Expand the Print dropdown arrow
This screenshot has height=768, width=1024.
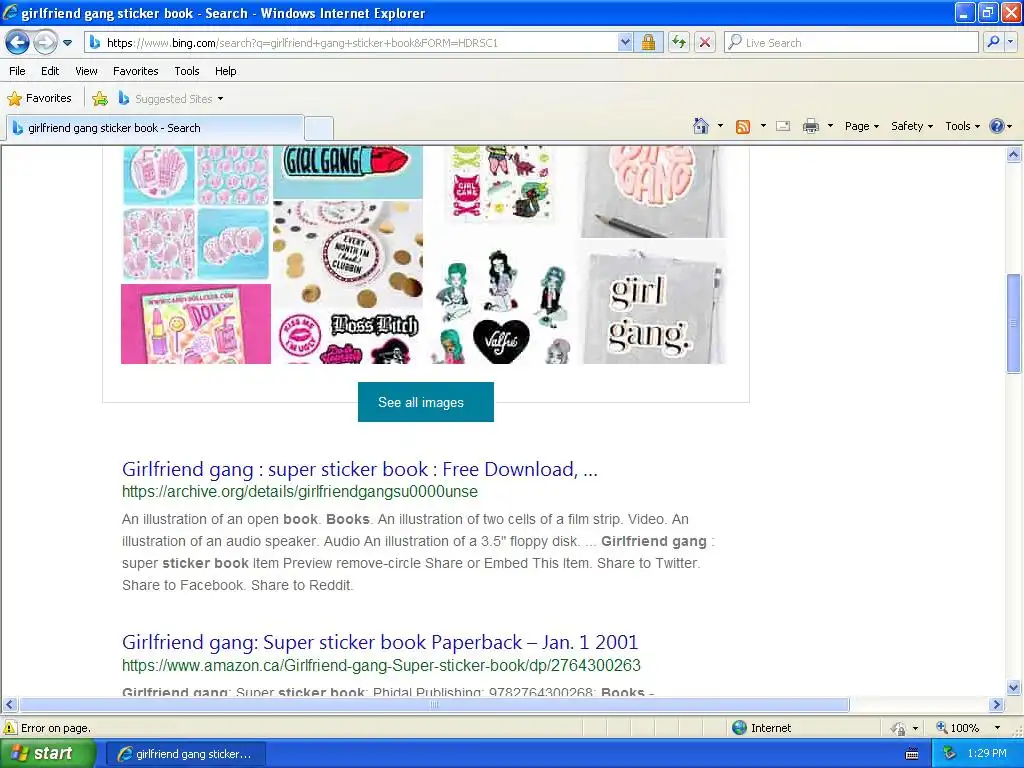coord(830,126)
